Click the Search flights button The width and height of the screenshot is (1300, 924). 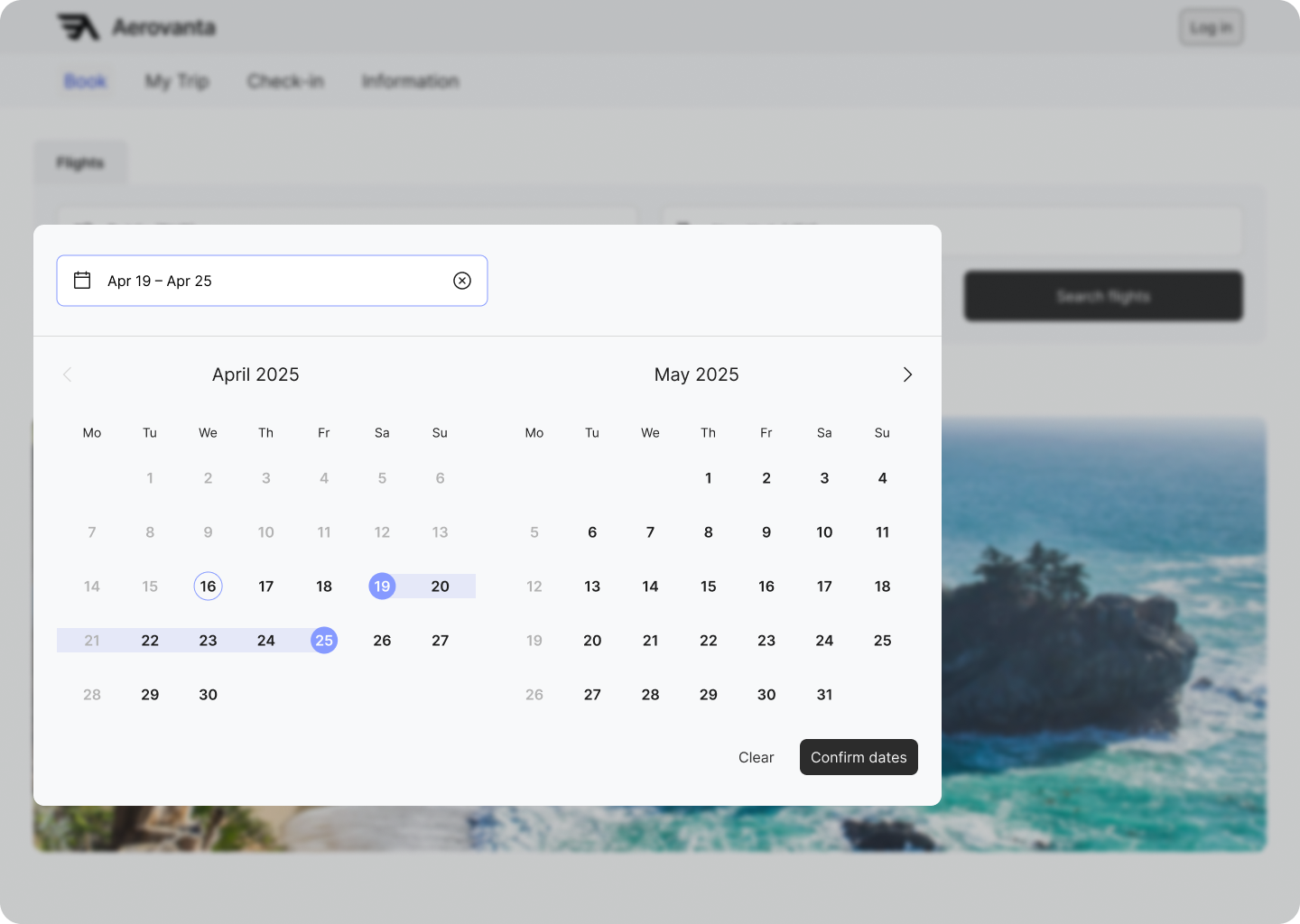pos(1103,296)
